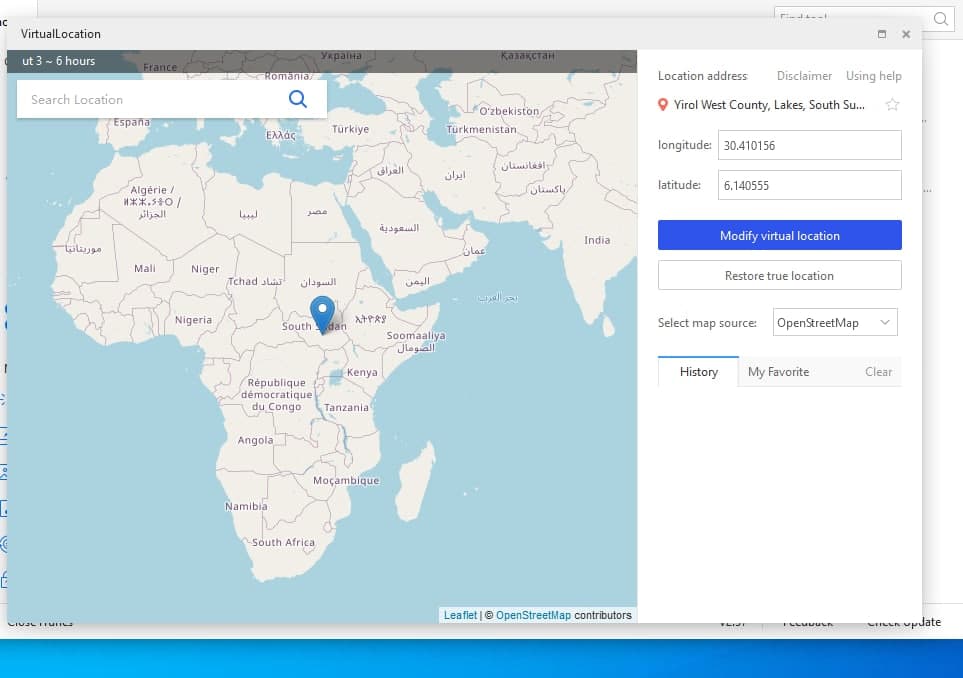Close the VirtualLocation dialog

pos(906,34)
